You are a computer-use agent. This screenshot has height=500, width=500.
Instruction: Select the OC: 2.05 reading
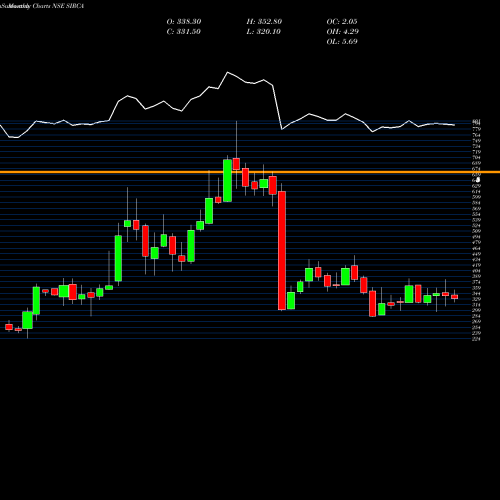[342, 22]
